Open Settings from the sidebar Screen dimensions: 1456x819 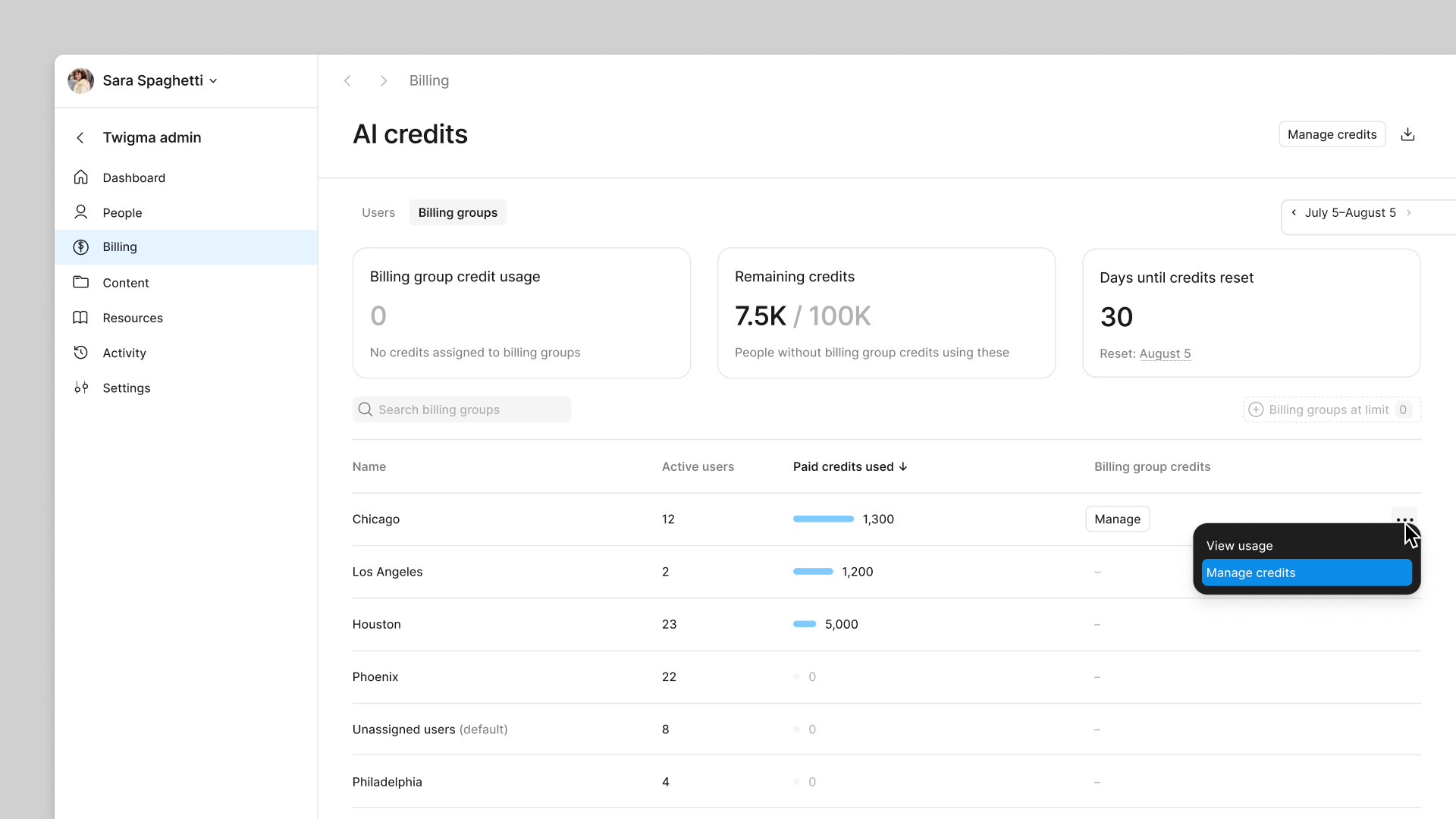pos(126,388)
